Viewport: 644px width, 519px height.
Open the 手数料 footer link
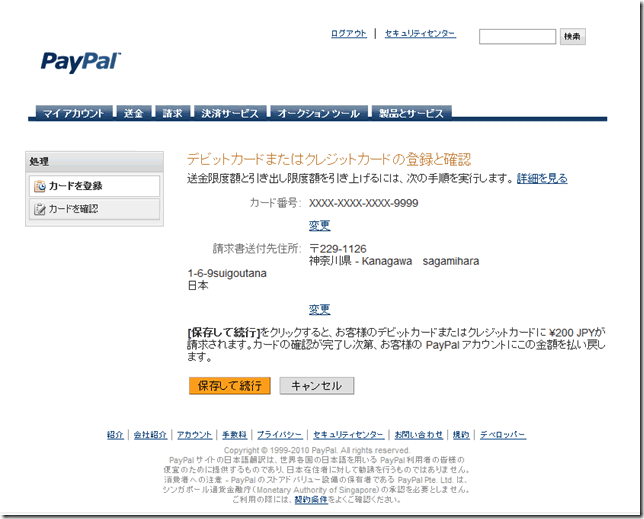[235, 435]
